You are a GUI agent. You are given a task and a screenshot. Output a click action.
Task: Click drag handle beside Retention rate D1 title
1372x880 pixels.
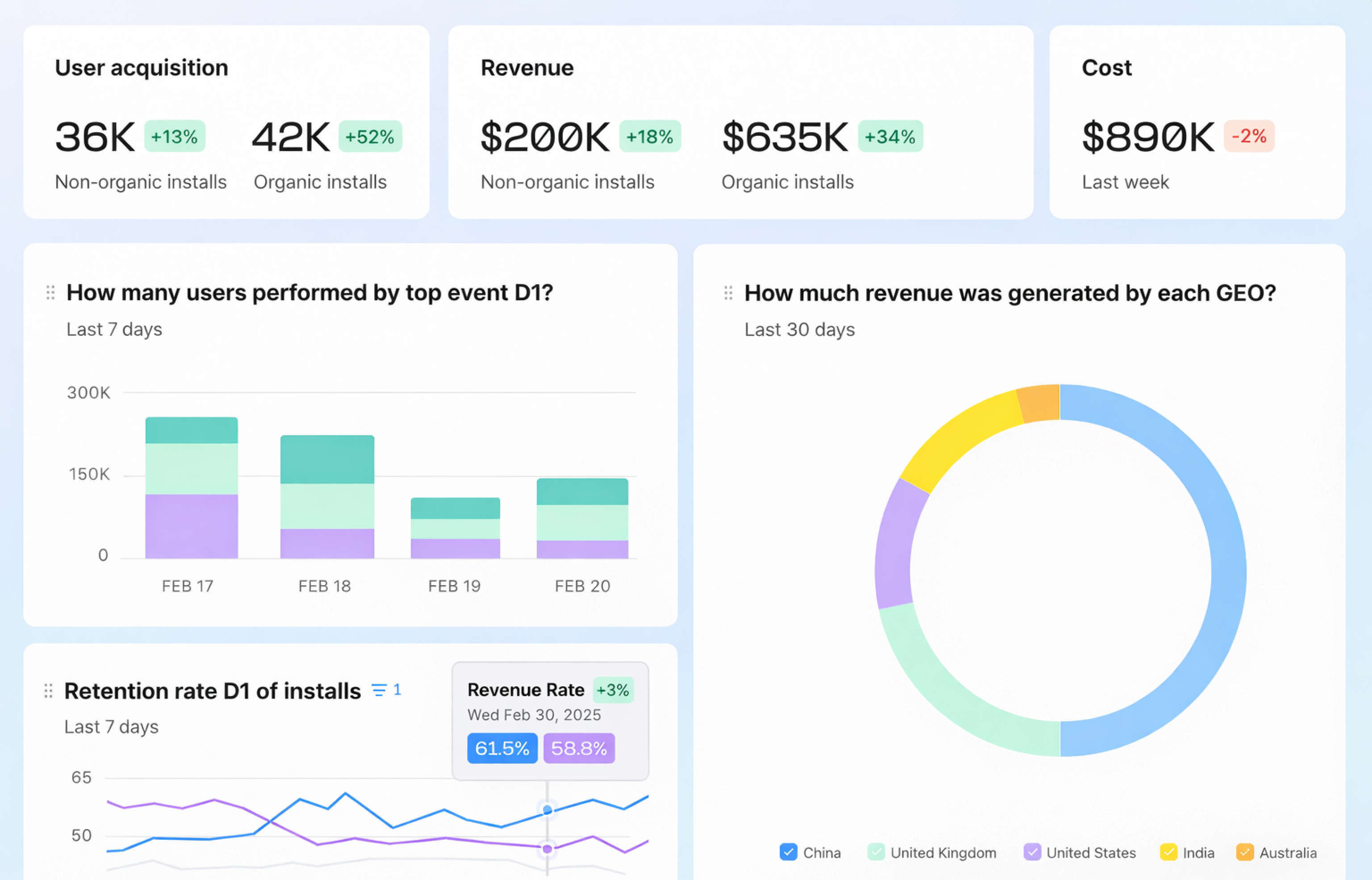(x=49, y=691)
